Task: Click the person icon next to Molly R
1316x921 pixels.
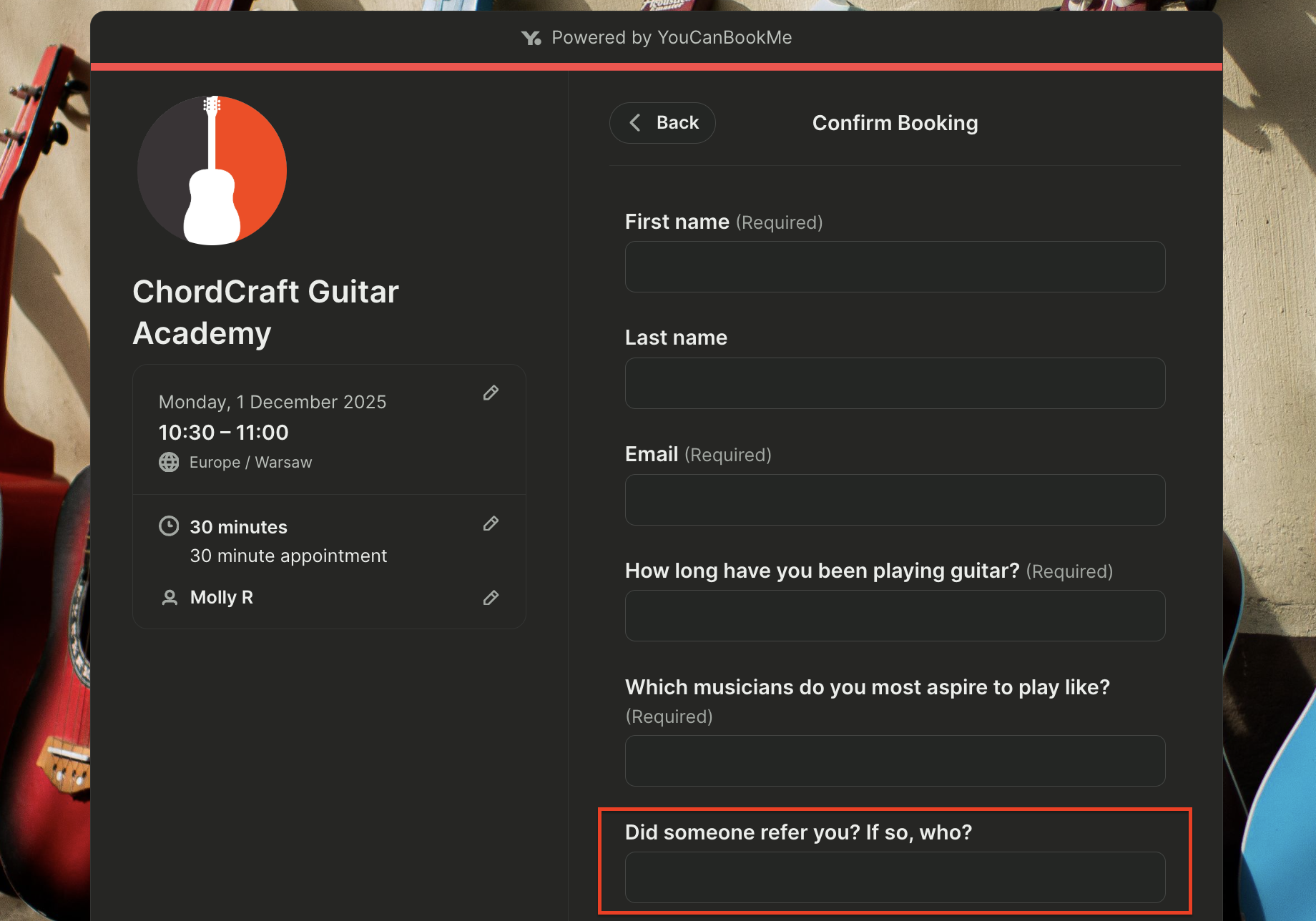Action: pyautogui.click(x=169, y=597)
